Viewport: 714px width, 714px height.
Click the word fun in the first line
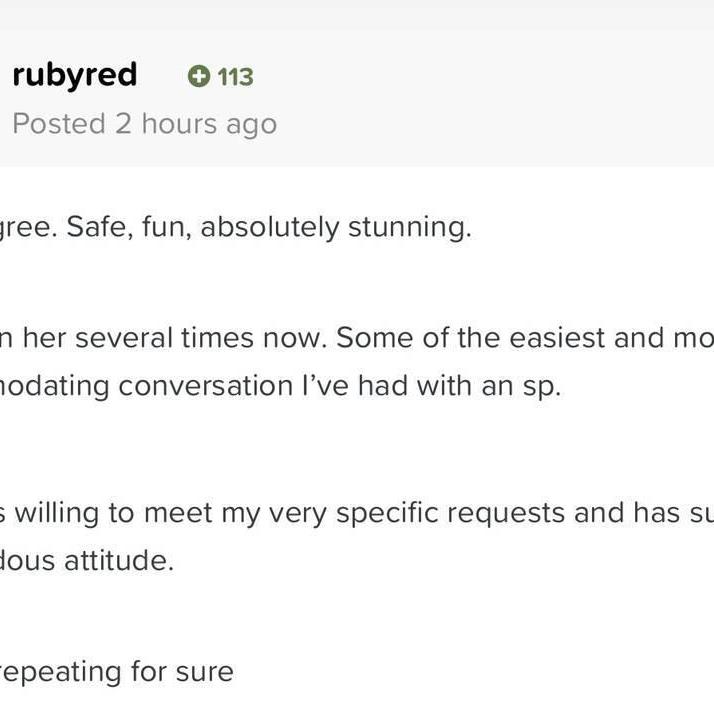tap(167, 227)
